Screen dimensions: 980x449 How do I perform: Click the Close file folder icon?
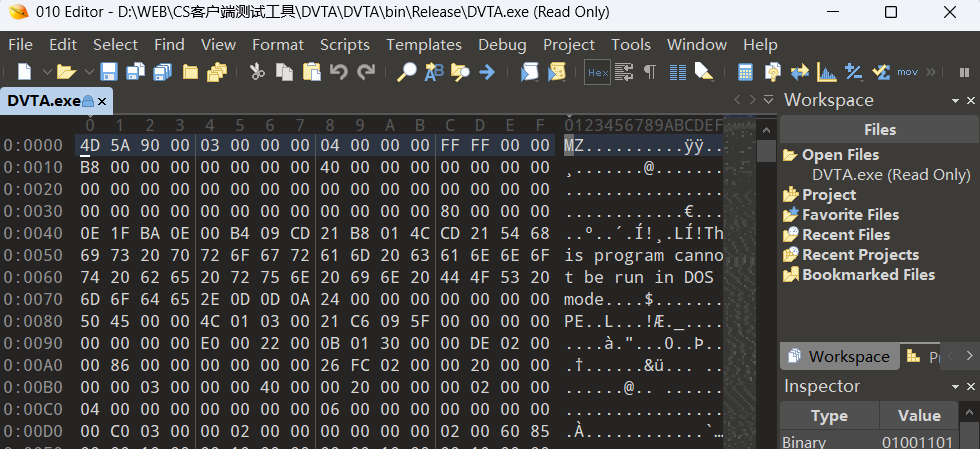click(x=190, y=72)
